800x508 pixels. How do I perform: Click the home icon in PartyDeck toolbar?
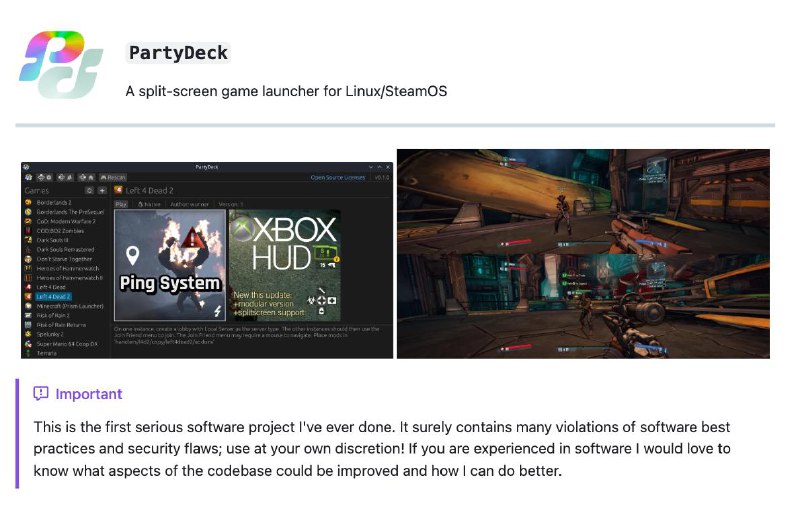point(28,177)
